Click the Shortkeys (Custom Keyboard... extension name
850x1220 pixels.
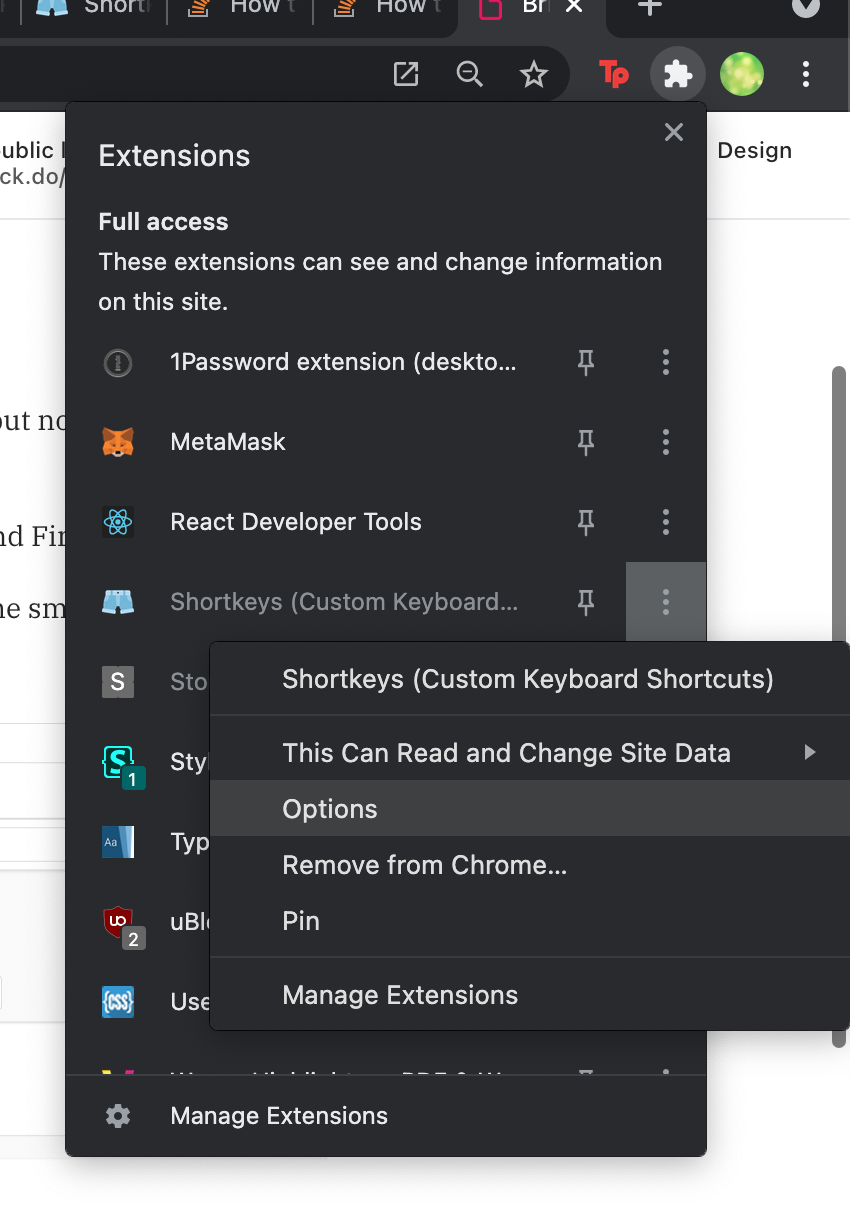344,602
